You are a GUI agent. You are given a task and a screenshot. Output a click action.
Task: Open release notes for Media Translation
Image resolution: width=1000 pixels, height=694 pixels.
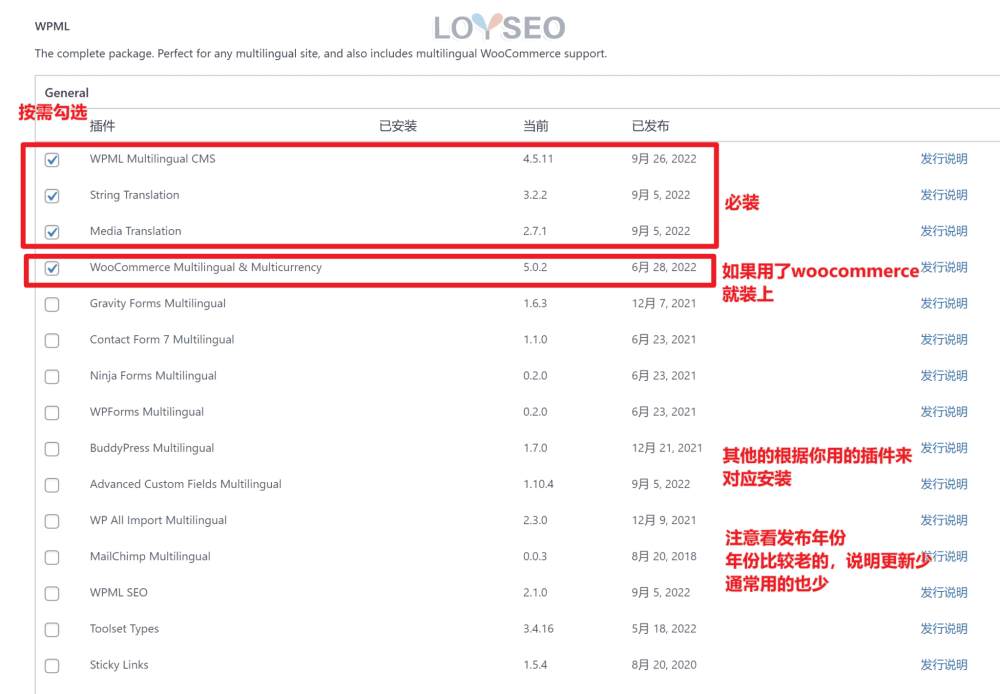coord(944,231)
